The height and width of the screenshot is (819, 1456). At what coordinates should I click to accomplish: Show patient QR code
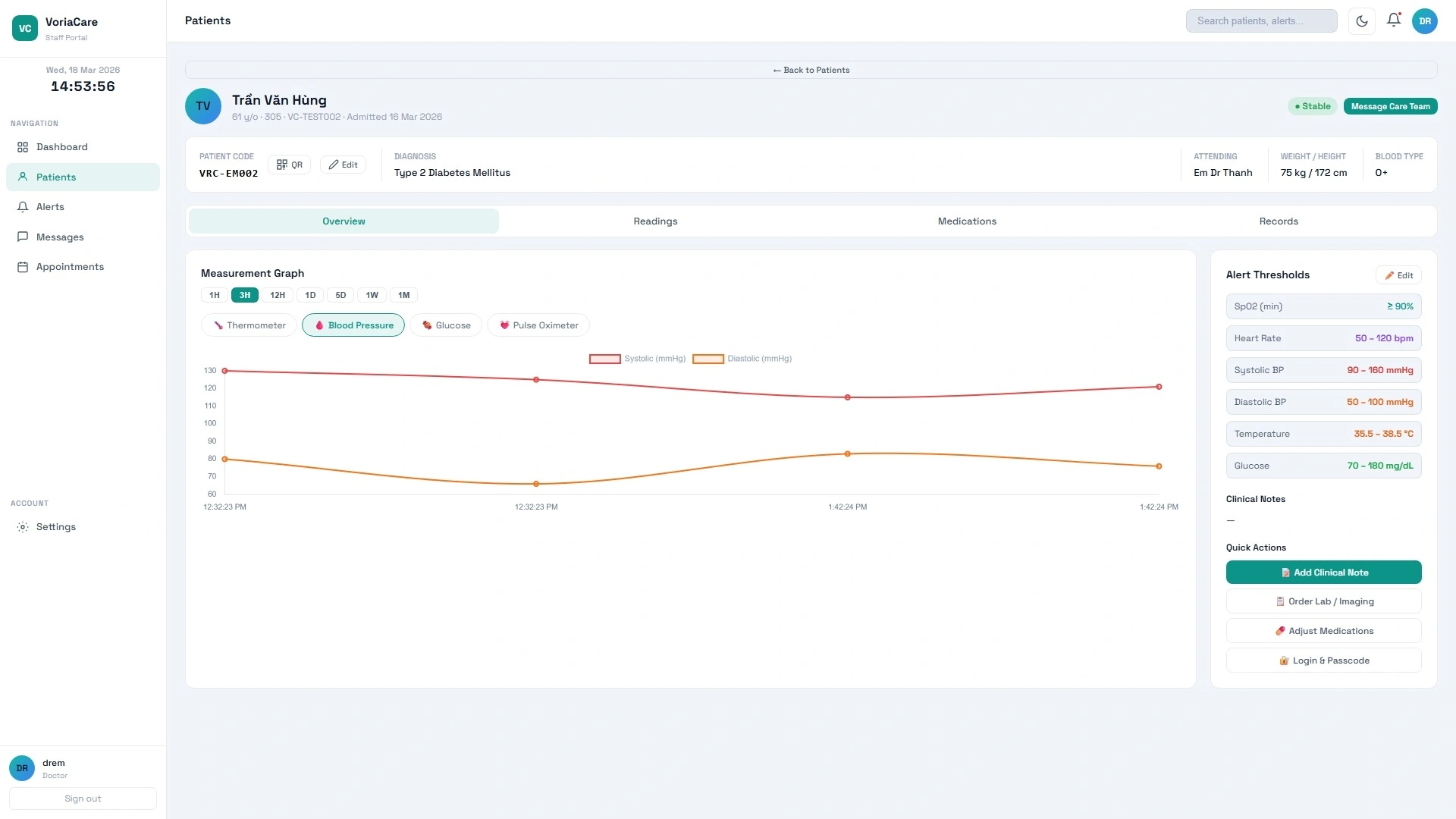289,165
